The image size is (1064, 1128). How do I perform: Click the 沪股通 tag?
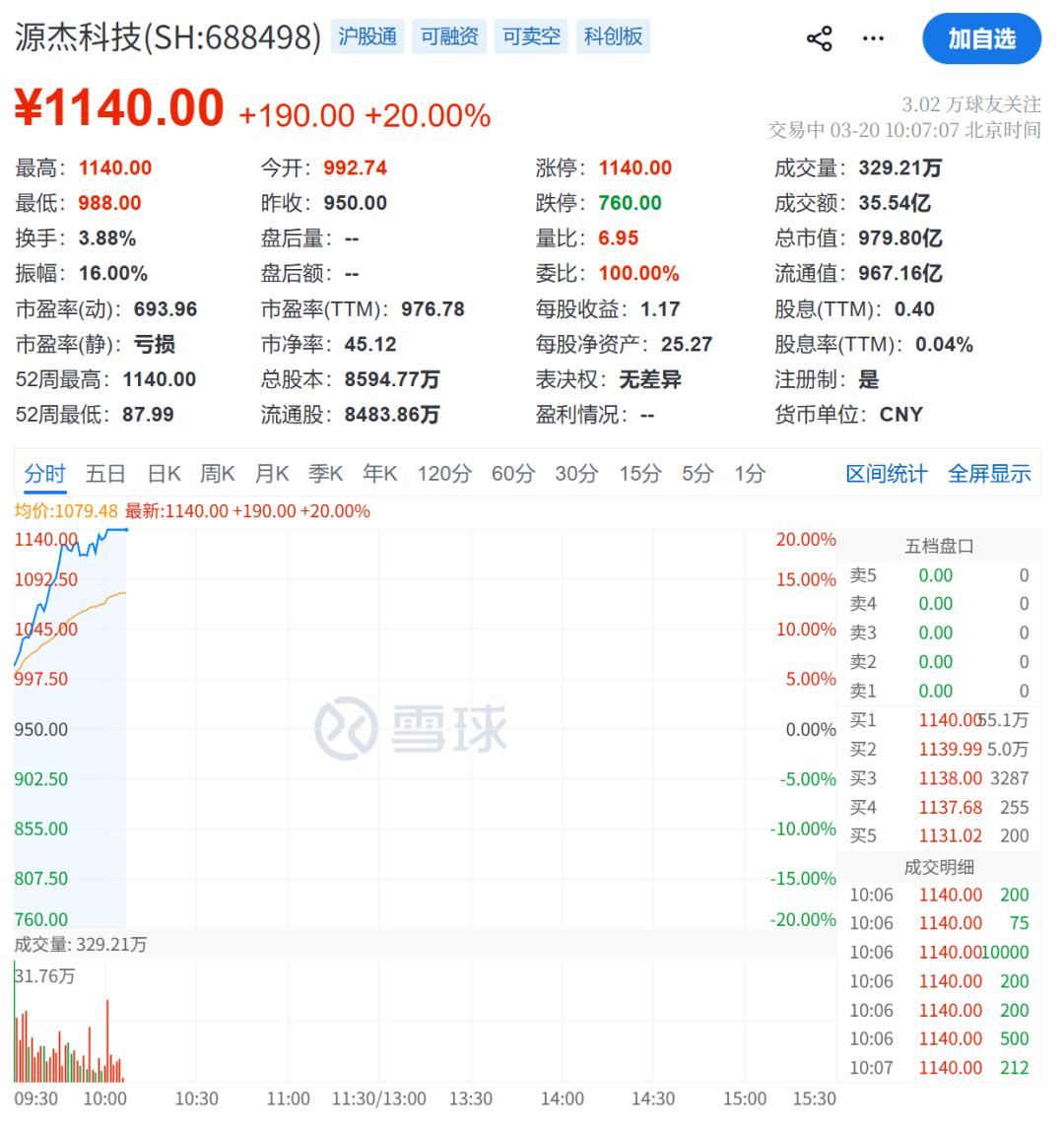(x=367, y=36)
